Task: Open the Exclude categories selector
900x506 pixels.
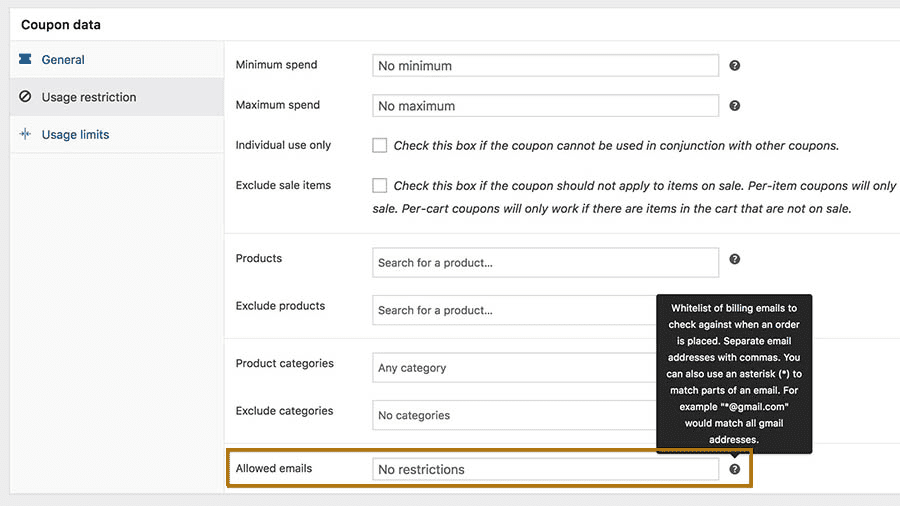Action: click(514, 415)
